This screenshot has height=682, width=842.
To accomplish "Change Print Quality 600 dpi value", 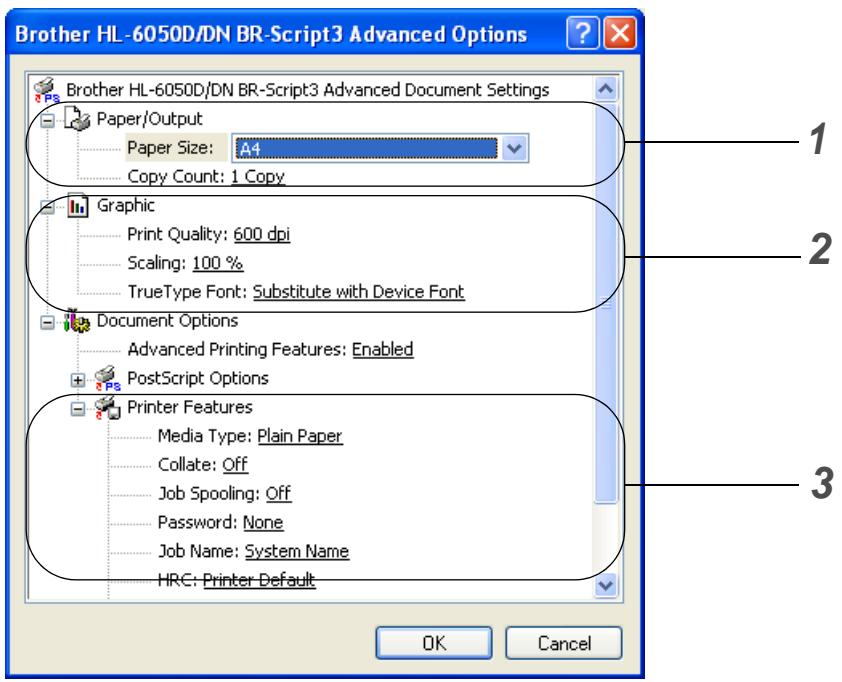I will click(262, 234).
